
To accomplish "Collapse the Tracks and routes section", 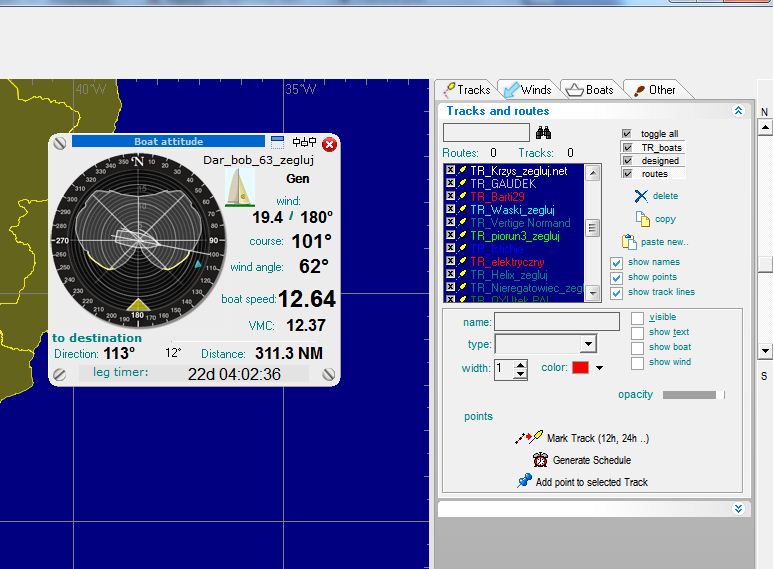I will coord(738,111).
